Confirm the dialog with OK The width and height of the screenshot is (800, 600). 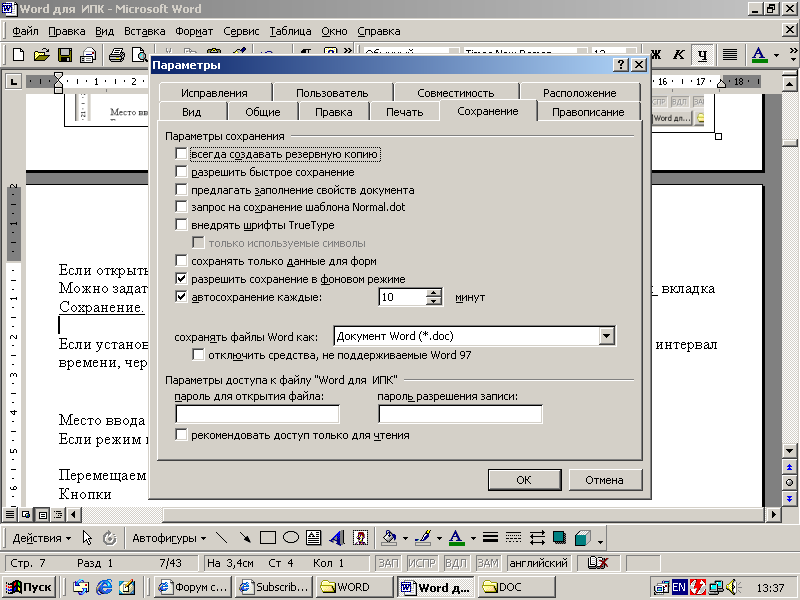click(x=524, y=480)
